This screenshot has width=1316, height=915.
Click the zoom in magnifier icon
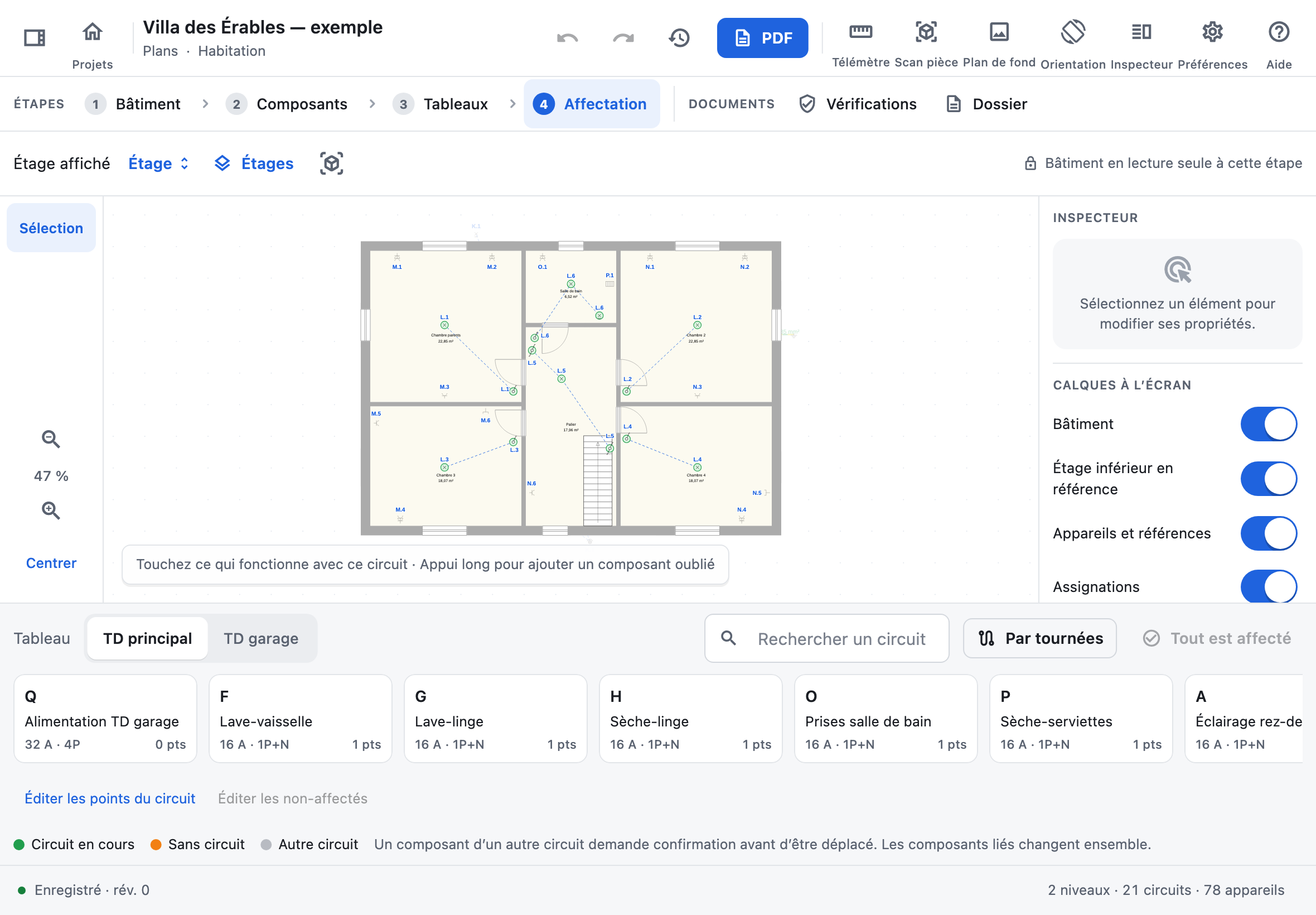tap(51, 511)
